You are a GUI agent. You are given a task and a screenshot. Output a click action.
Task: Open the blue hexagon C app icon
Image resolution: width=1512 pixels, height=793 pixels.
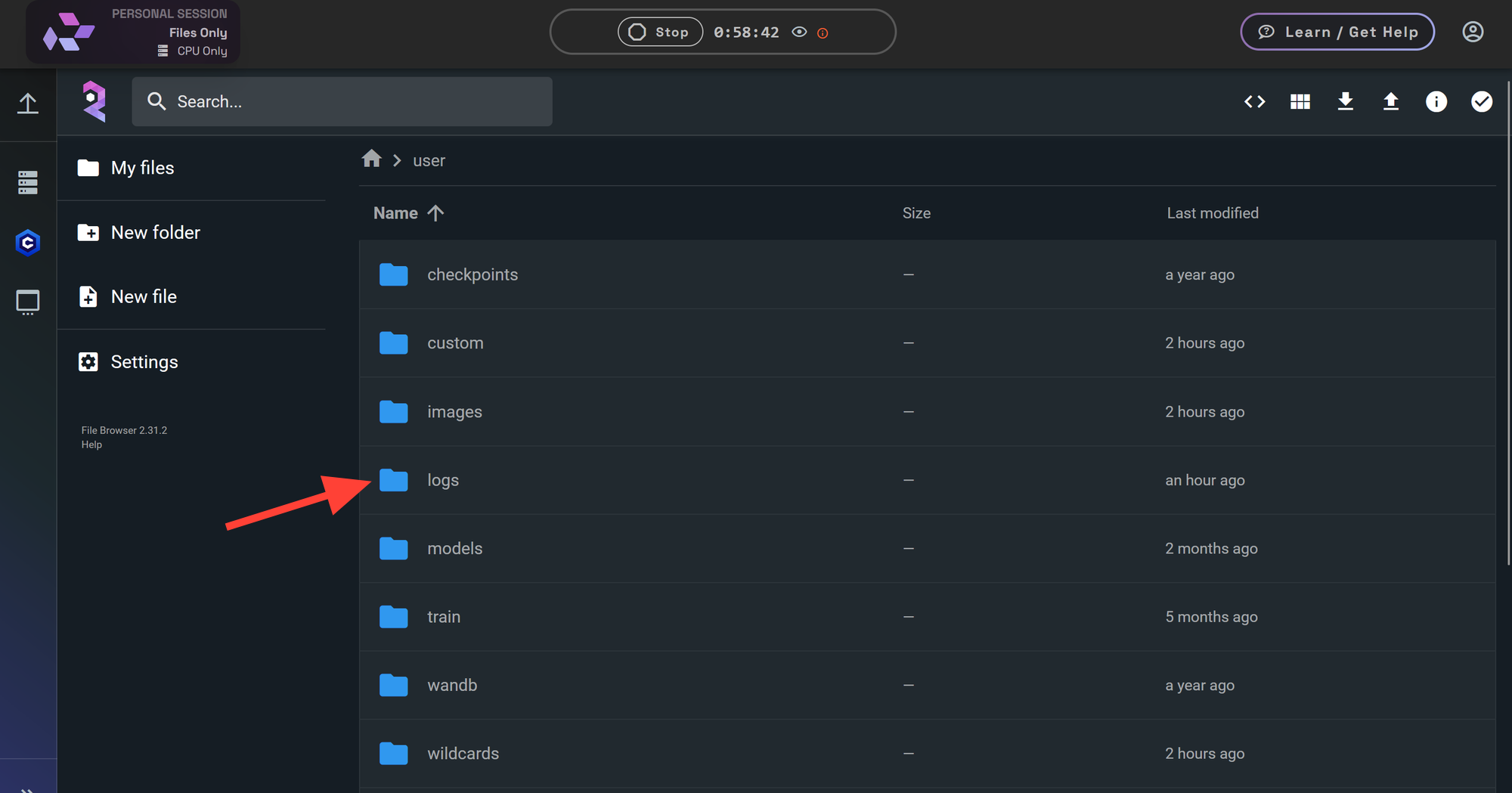(x=28, y=243)
